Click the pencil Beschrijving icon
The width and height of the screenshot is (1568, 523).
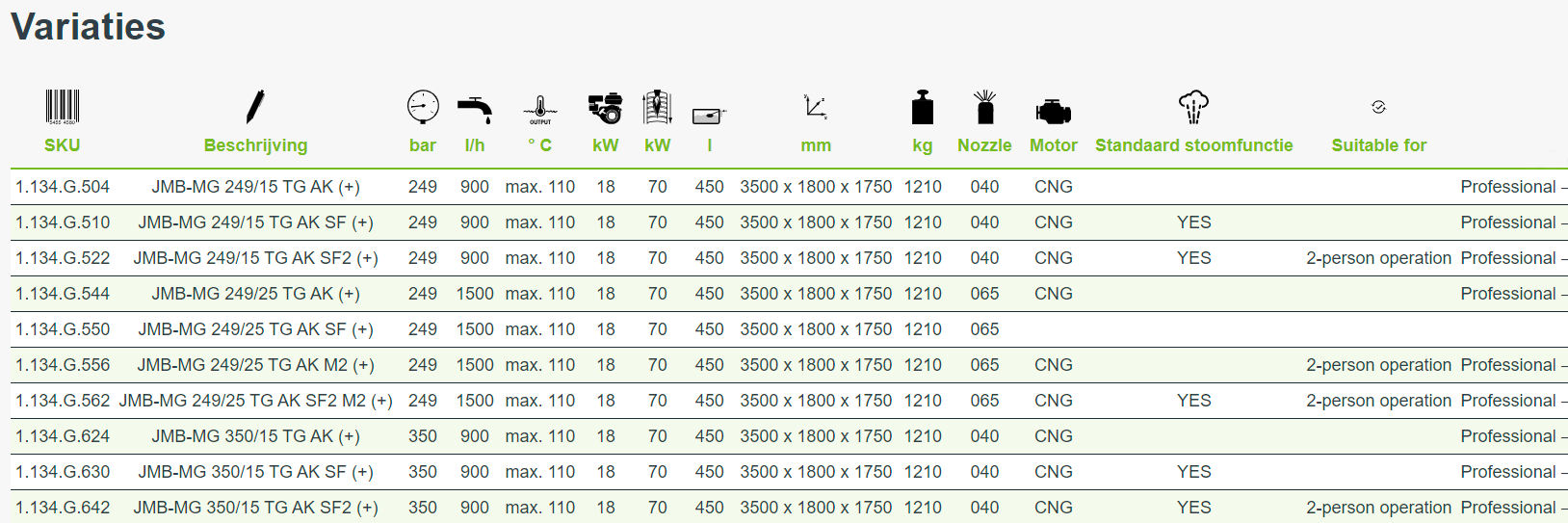tap(255, 107)
